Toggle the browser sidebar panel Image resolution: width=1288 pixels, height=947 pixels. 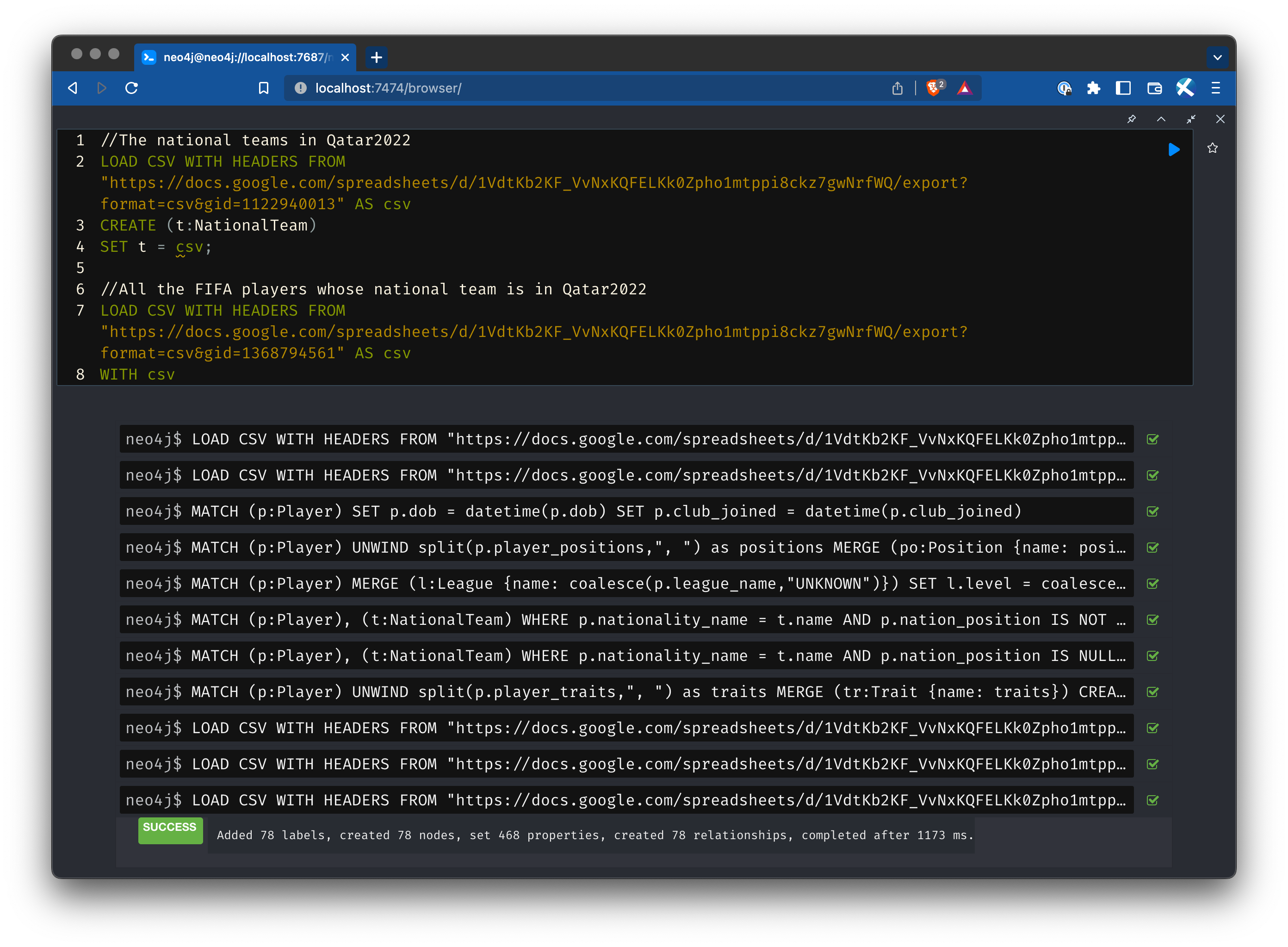click(1123, 88)
